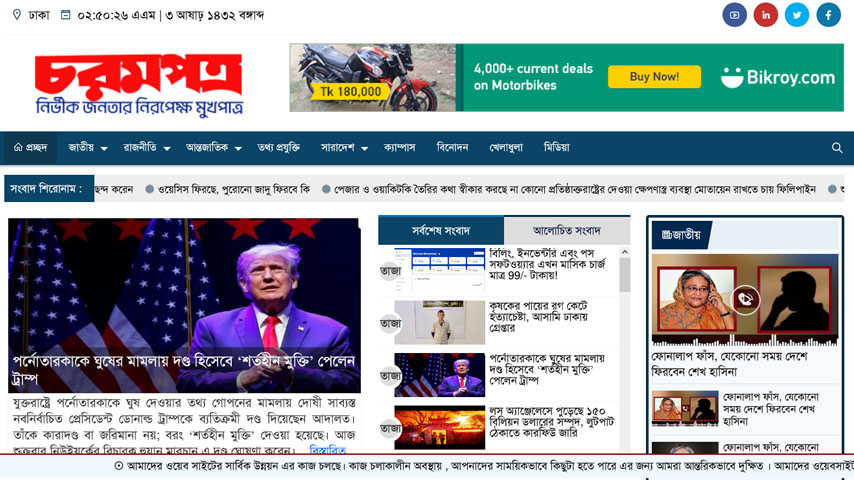Open the Los Angeles fire thumbnail
This screenshot has width=854, height=480.
[440, 427]
